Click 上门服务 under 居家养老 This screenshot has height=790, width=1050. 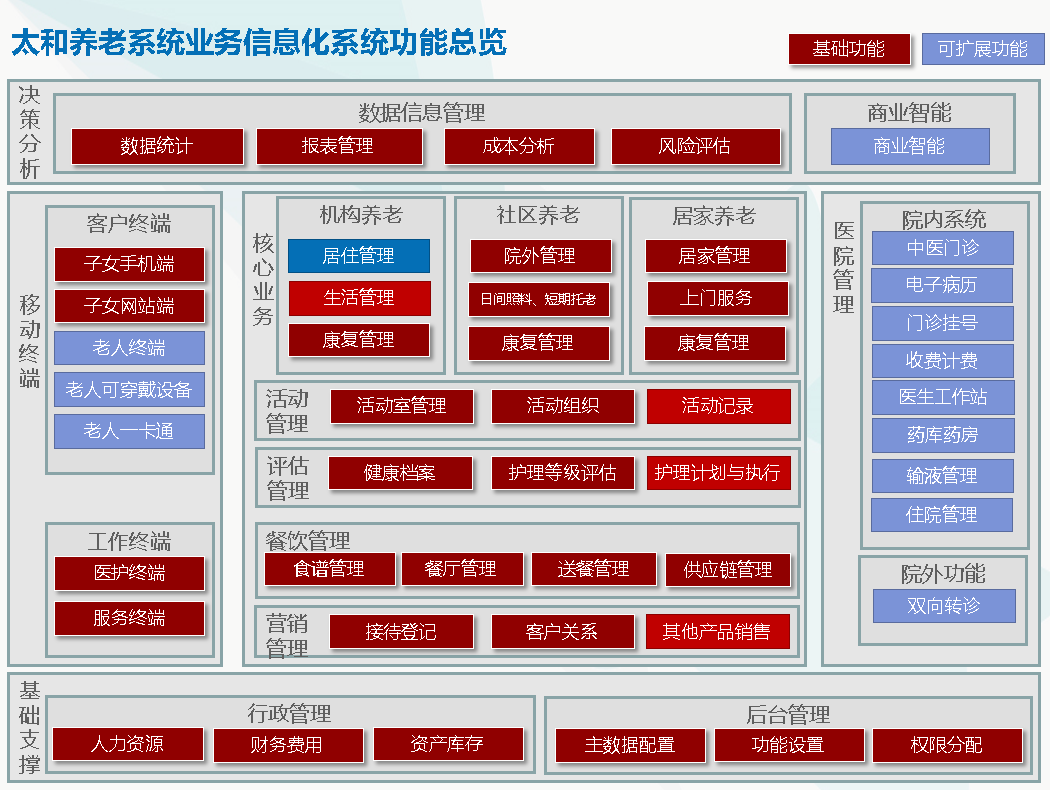pos(717,298)
